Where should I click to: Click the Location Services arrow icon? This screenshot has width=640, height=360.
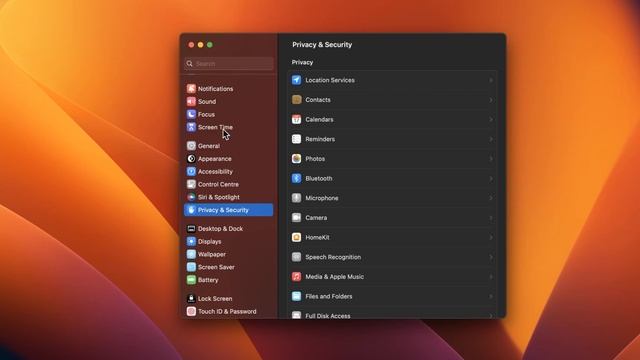[296, 80]
